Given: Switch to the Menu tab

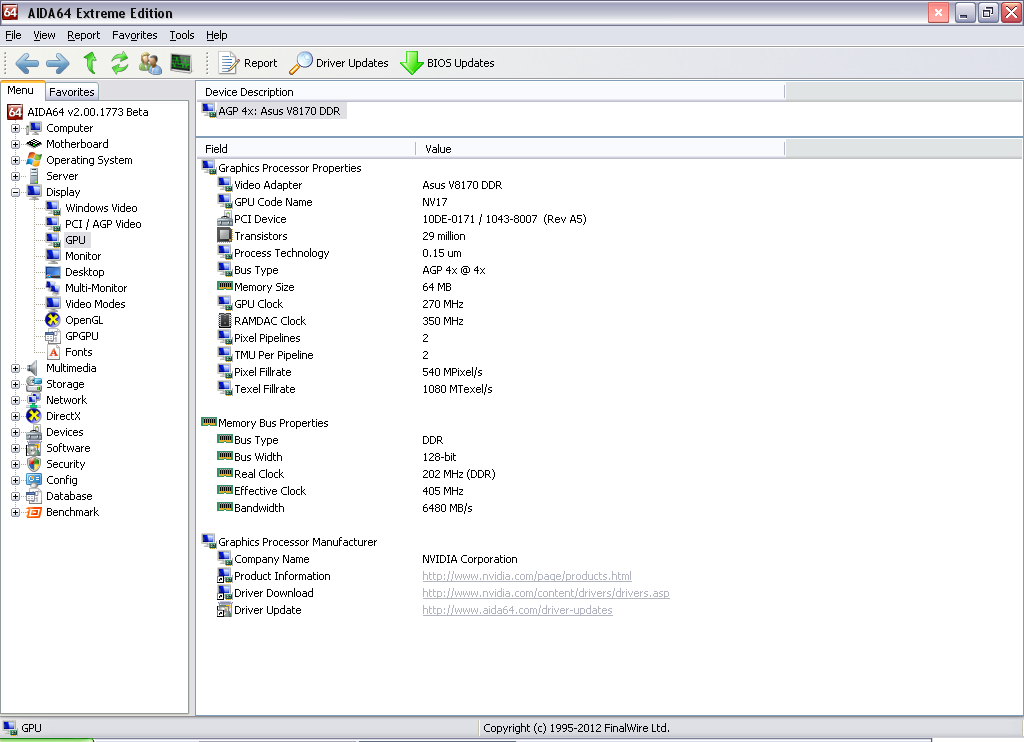Looking at the screenshot, I should click(x=21, y=91).
